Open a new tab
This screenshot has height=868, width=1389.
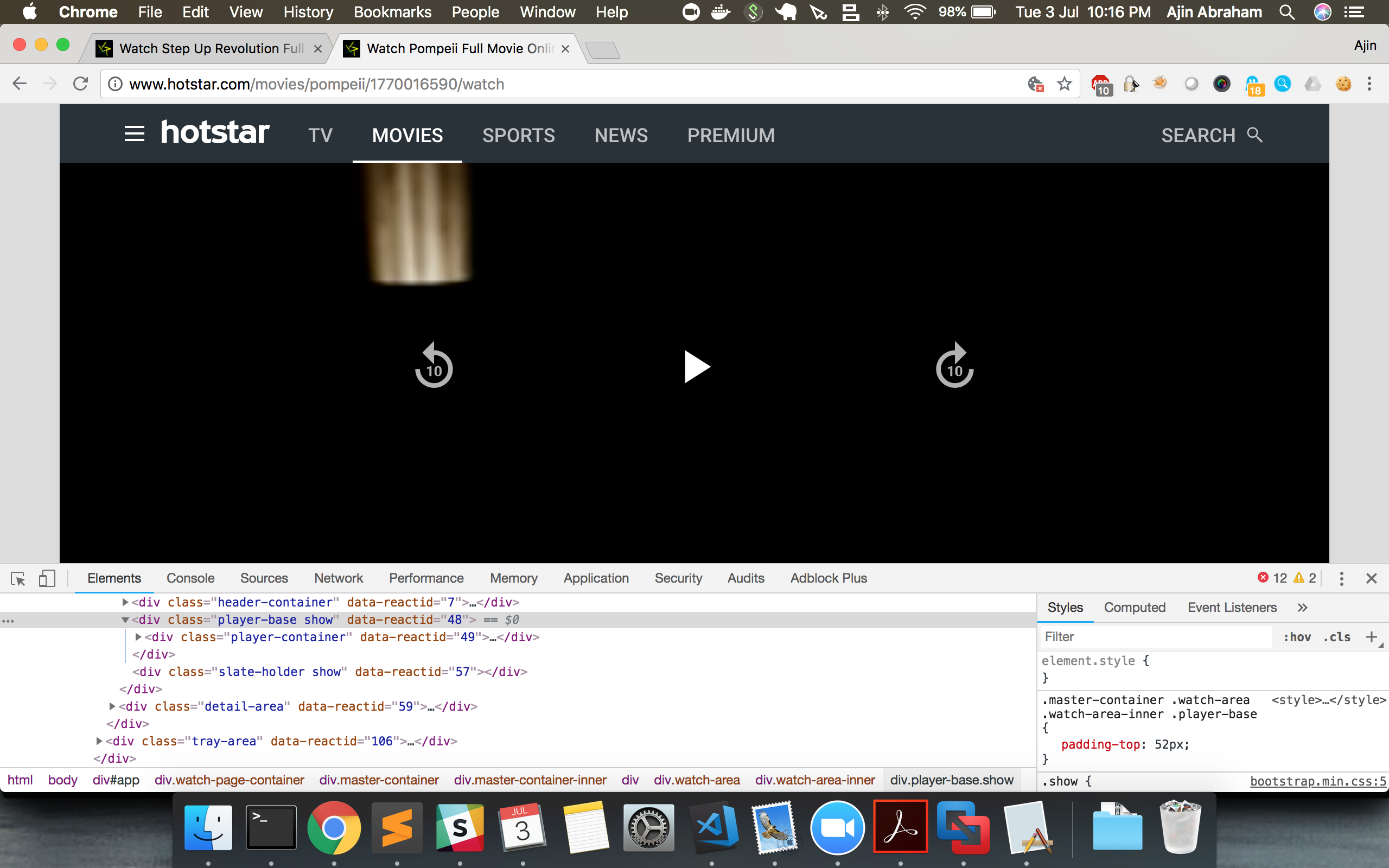tap(603, 50)
